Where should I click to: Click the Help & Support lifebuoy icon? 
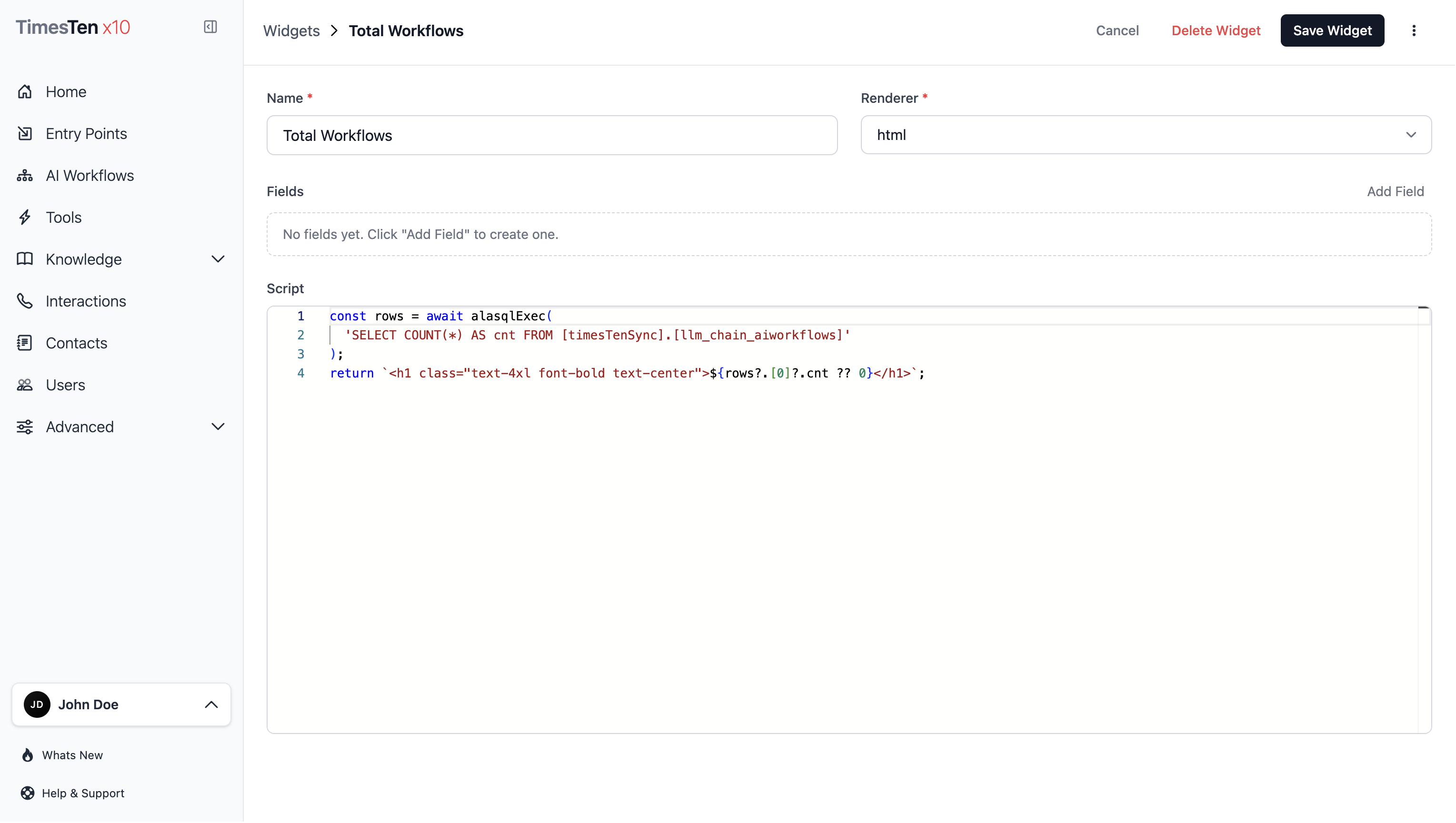click(x=27, y=793)
